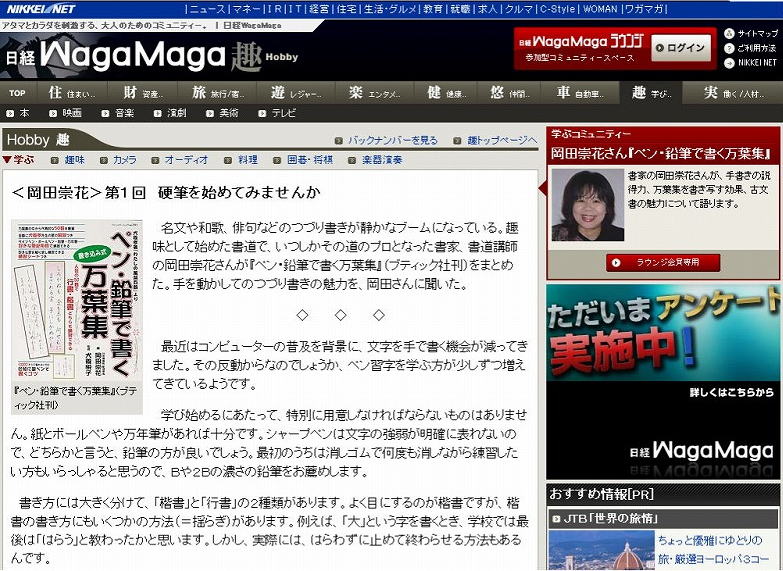Select the 料理 category link
Screen dimensions: 783x571
click(248, 160)
